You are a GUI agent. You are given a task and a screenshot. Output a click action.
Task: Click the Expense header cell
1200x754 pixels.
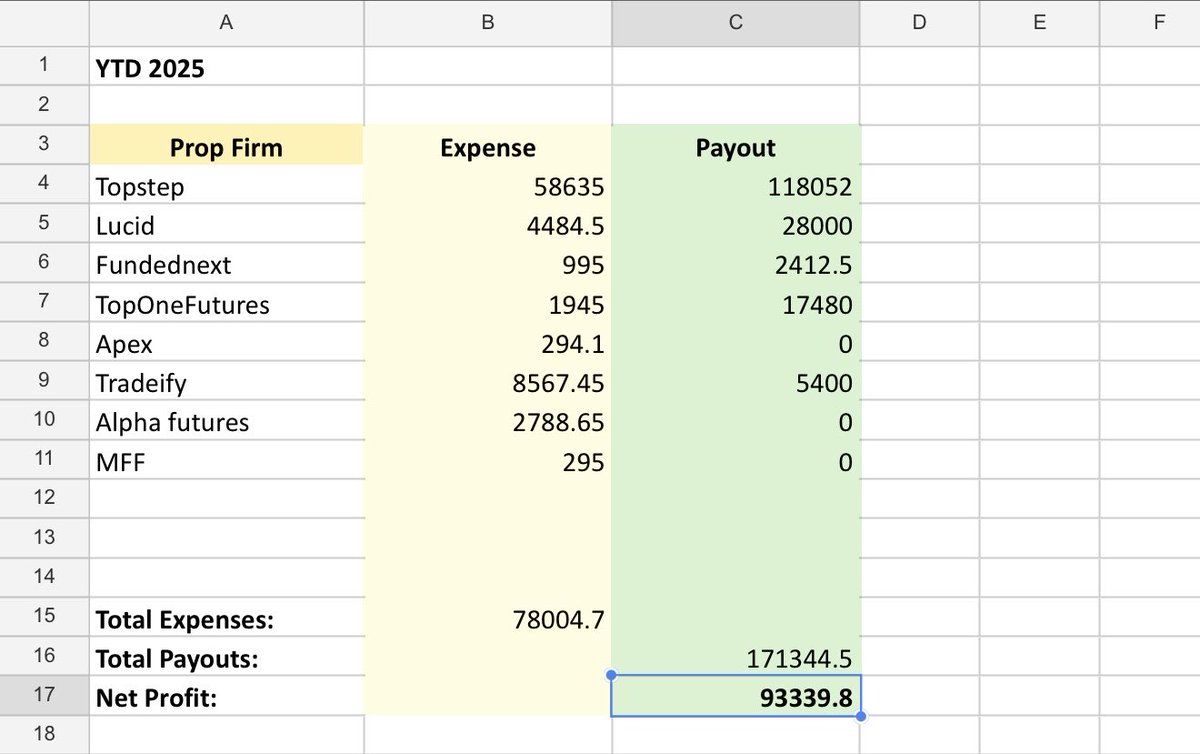coord(488,146)
